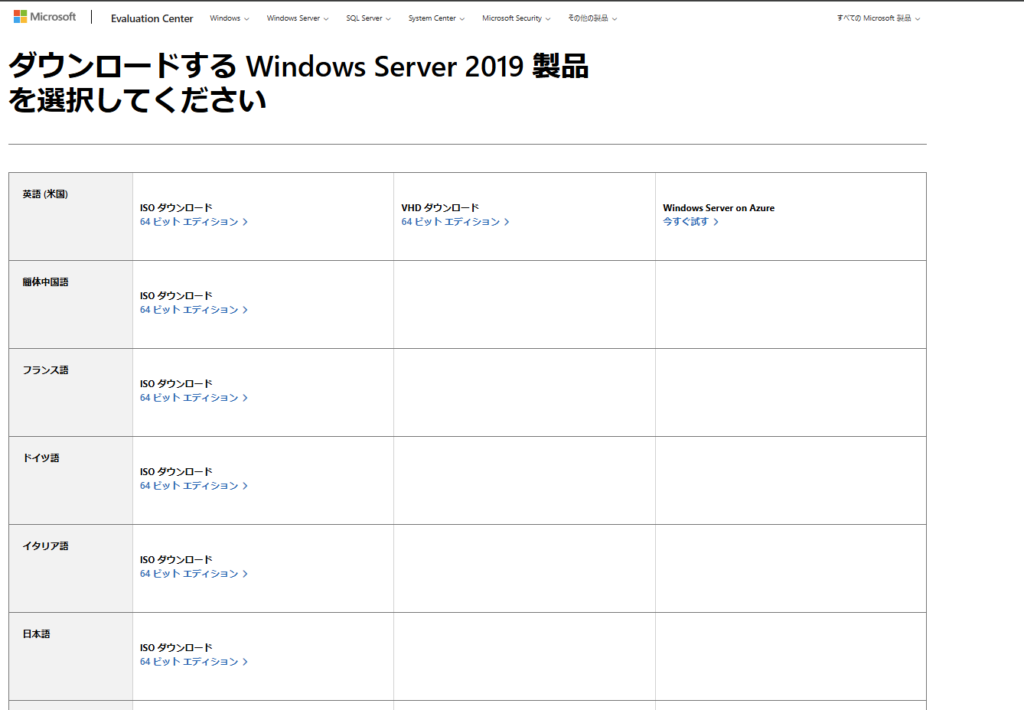Open the Microsoft Security menu

click(515, 18)
